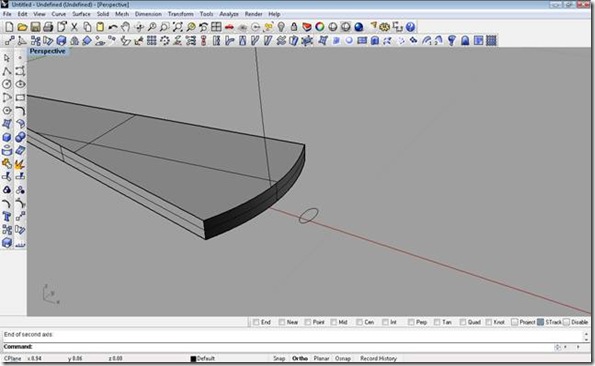This screenshot has height=366, width=595.
Task: Toggle the Snap status bar button
Action: 279,358
